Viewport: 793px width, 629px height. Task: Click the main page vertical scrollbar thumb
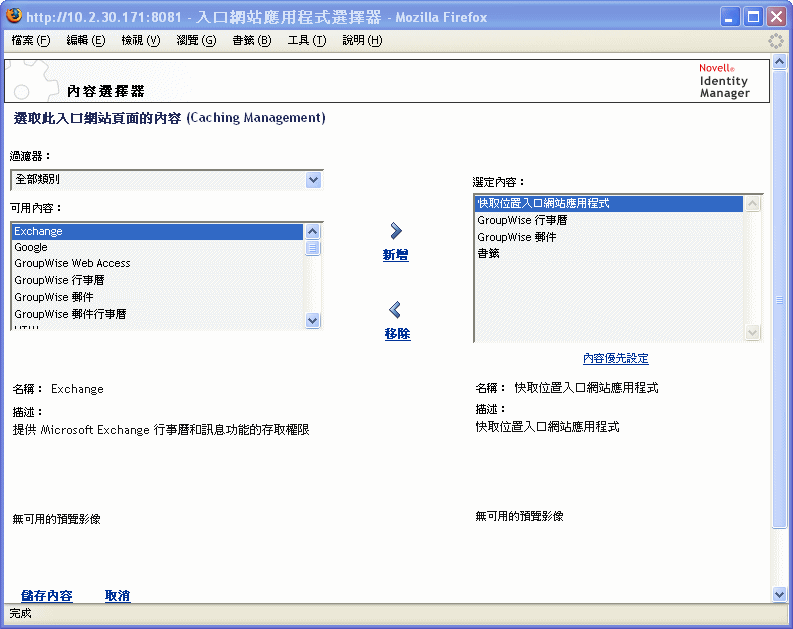tap(779, 300)
